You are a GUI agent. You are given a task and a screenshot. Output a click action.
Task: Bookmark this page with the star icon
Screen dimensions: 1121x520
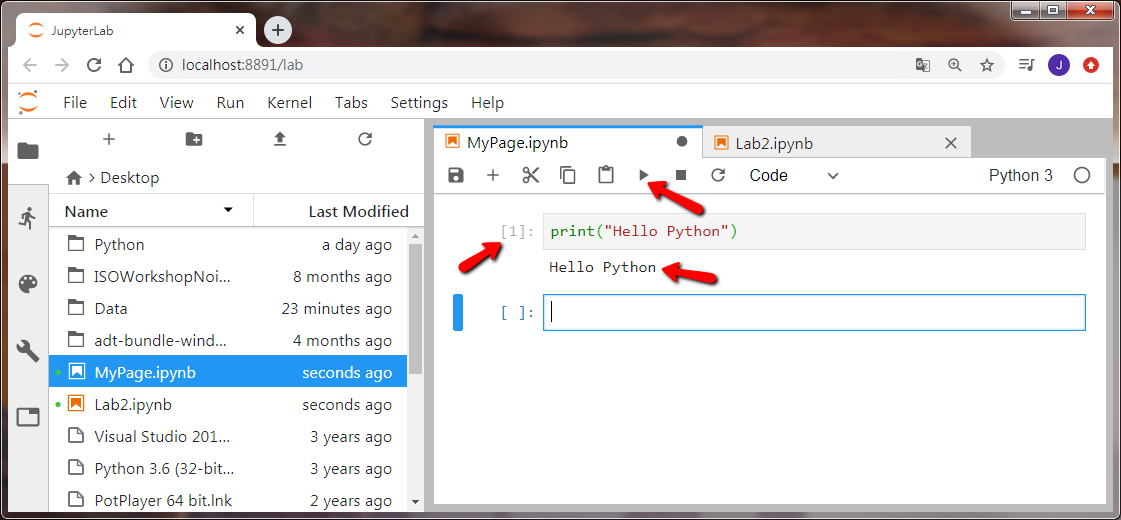pos(987,65)
